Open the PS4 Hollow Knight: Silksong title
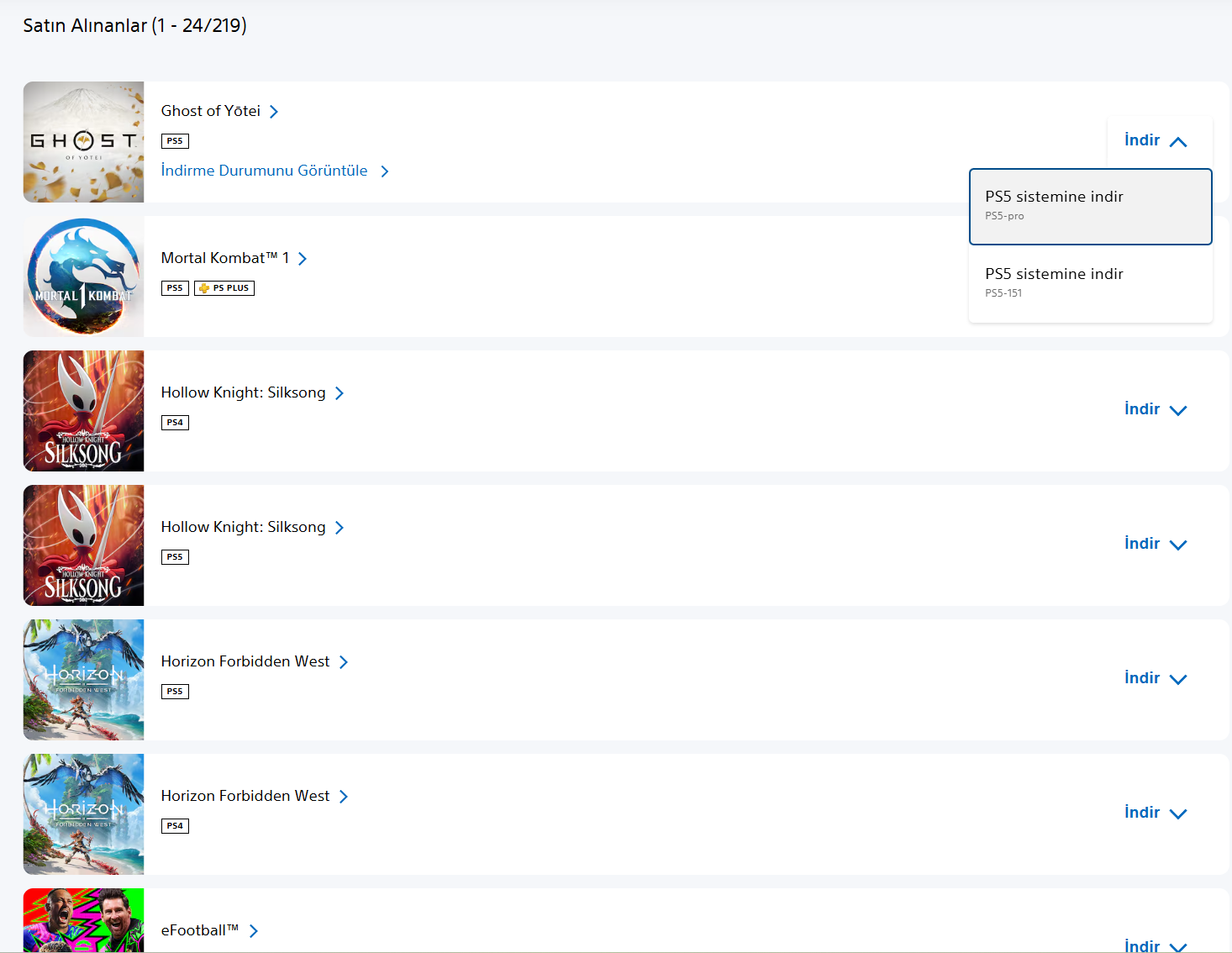Image resolution: width=1232 pixels, height=953 pixels. point(243,392)
